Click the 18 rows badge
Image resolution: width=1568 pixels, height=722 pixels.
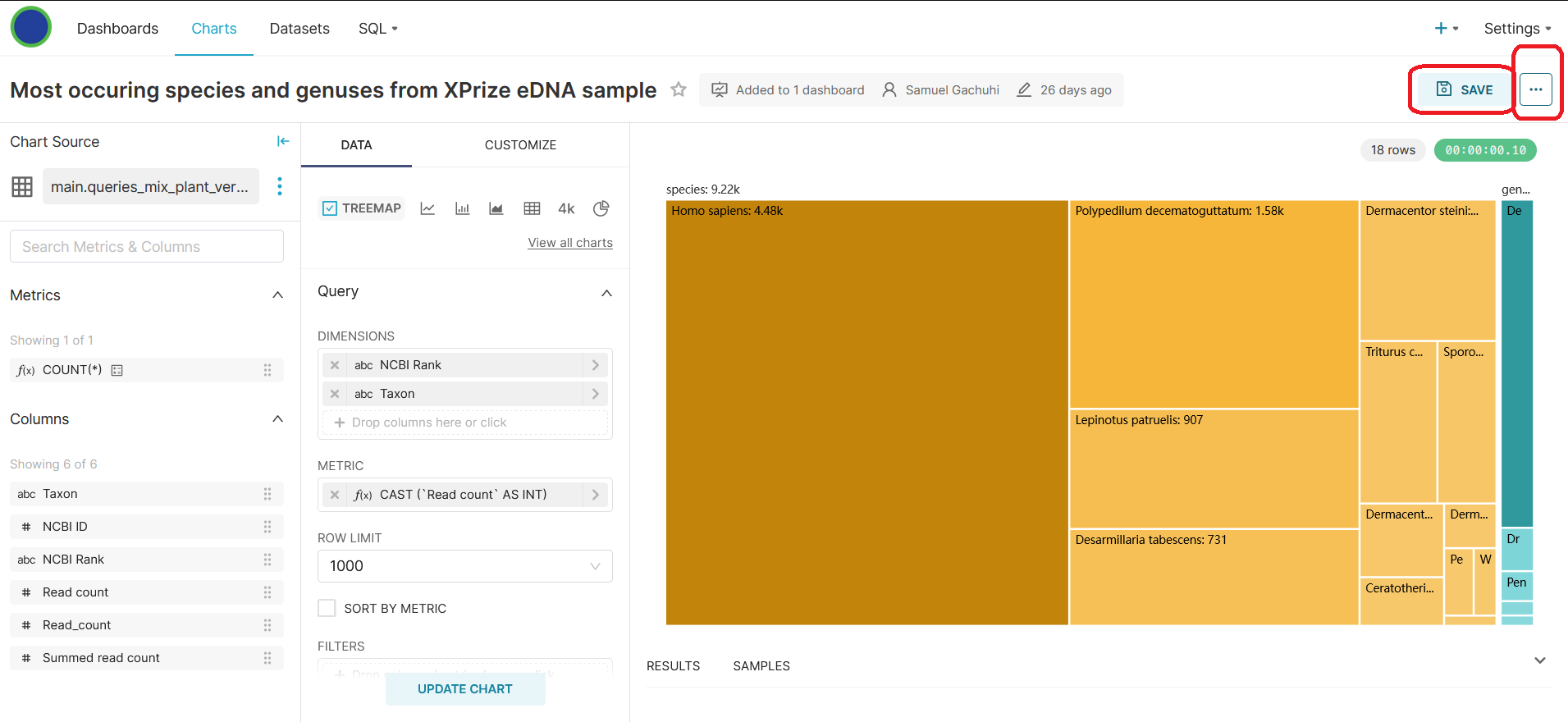tap(1392, 150)
